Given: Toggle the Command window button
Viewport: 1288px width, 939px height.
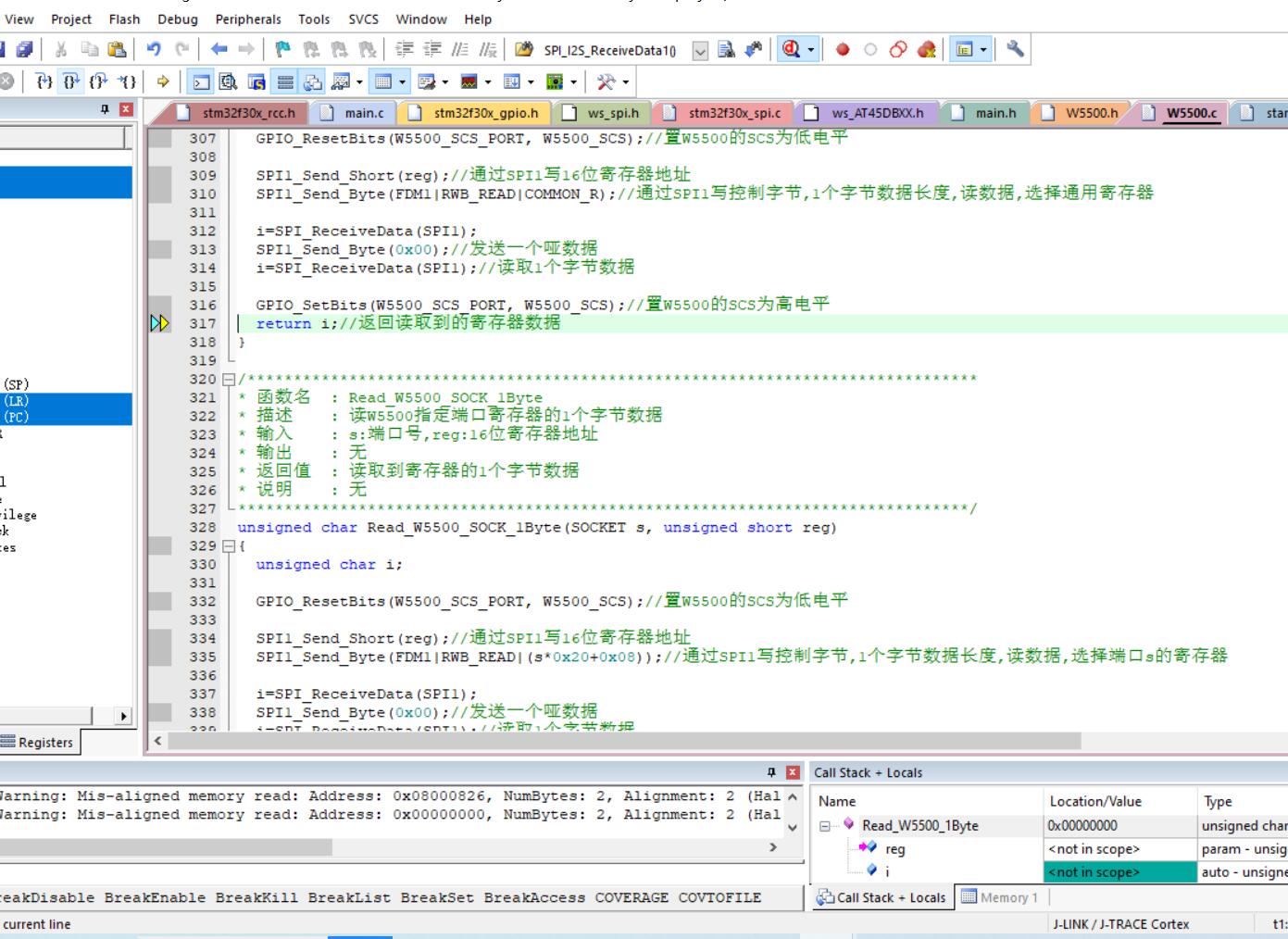Looking at the screenshot, I should 201,82.
